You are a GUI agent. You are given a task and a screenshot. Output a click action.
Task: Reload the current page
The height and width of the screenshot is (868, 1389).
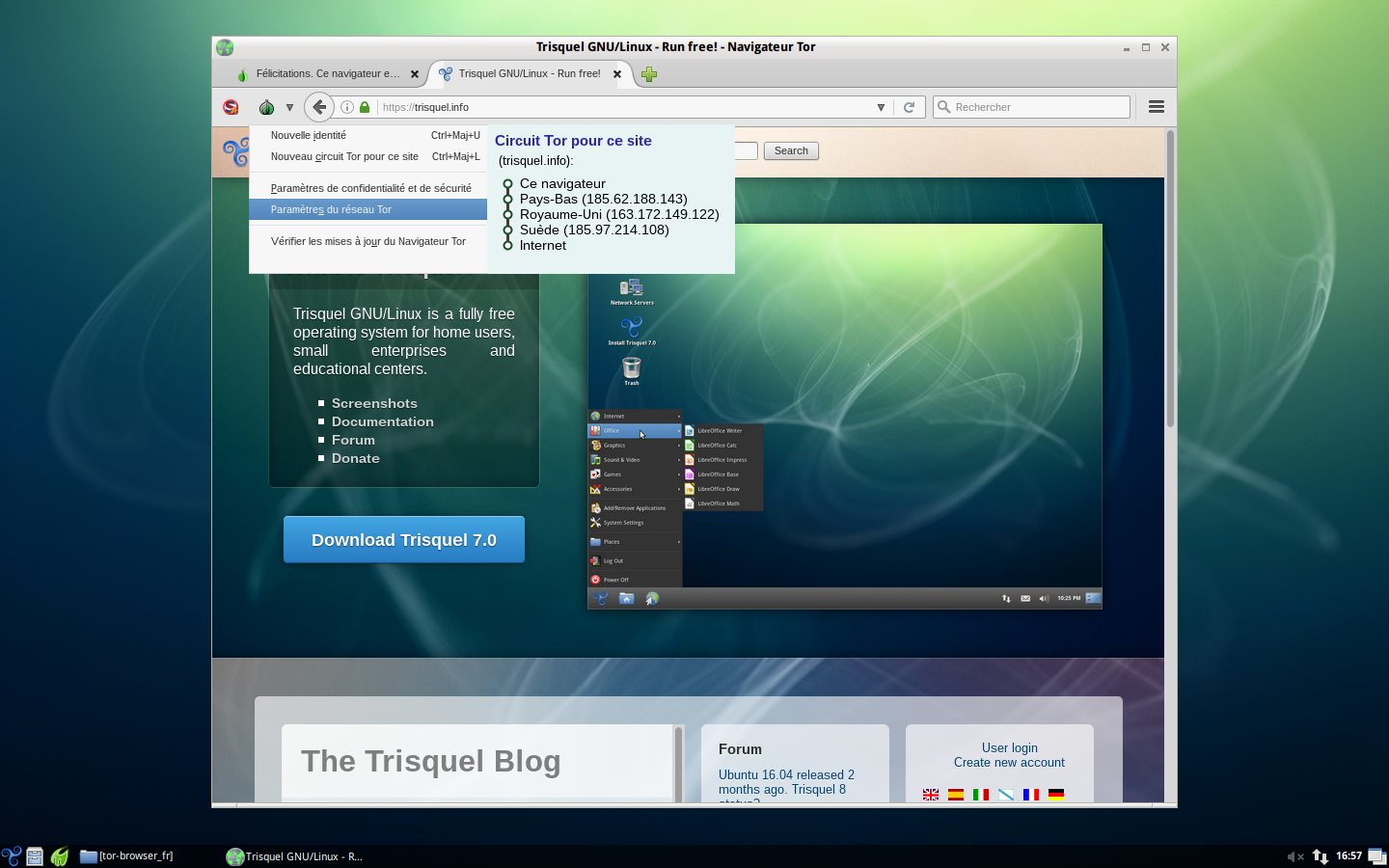909,107
